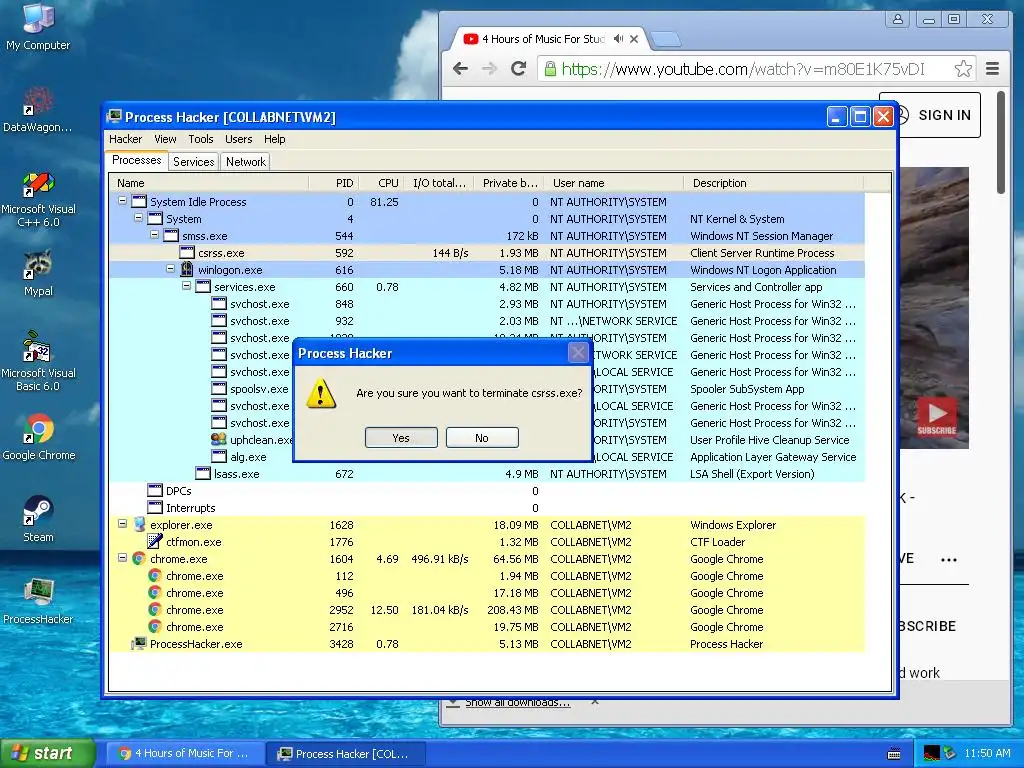
Task: Select the chrome.exe row with PID 2716
Action: (x=487, y=626)
